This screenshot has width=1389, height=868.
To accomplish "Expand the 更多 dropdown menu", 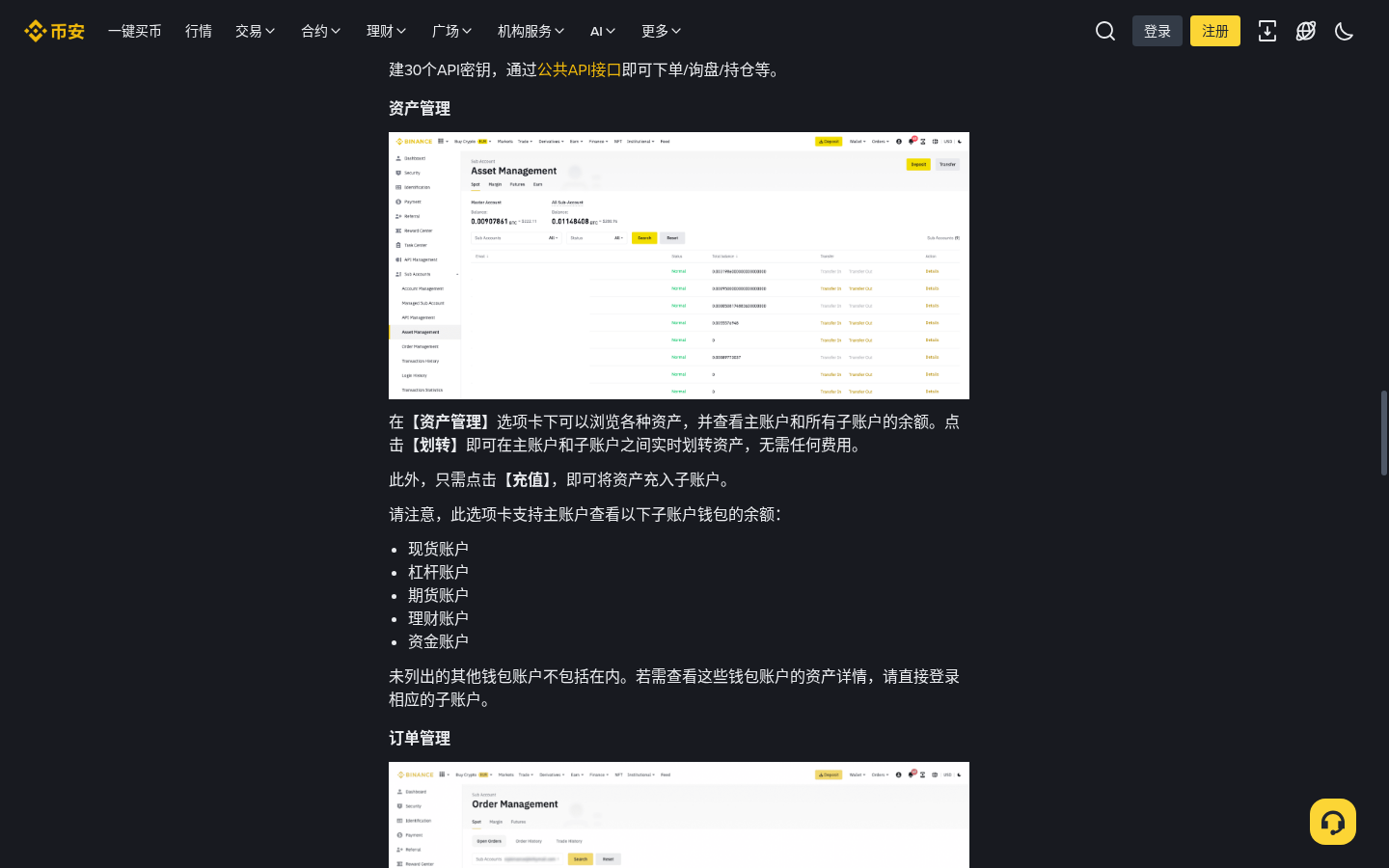I will (662, 31).
